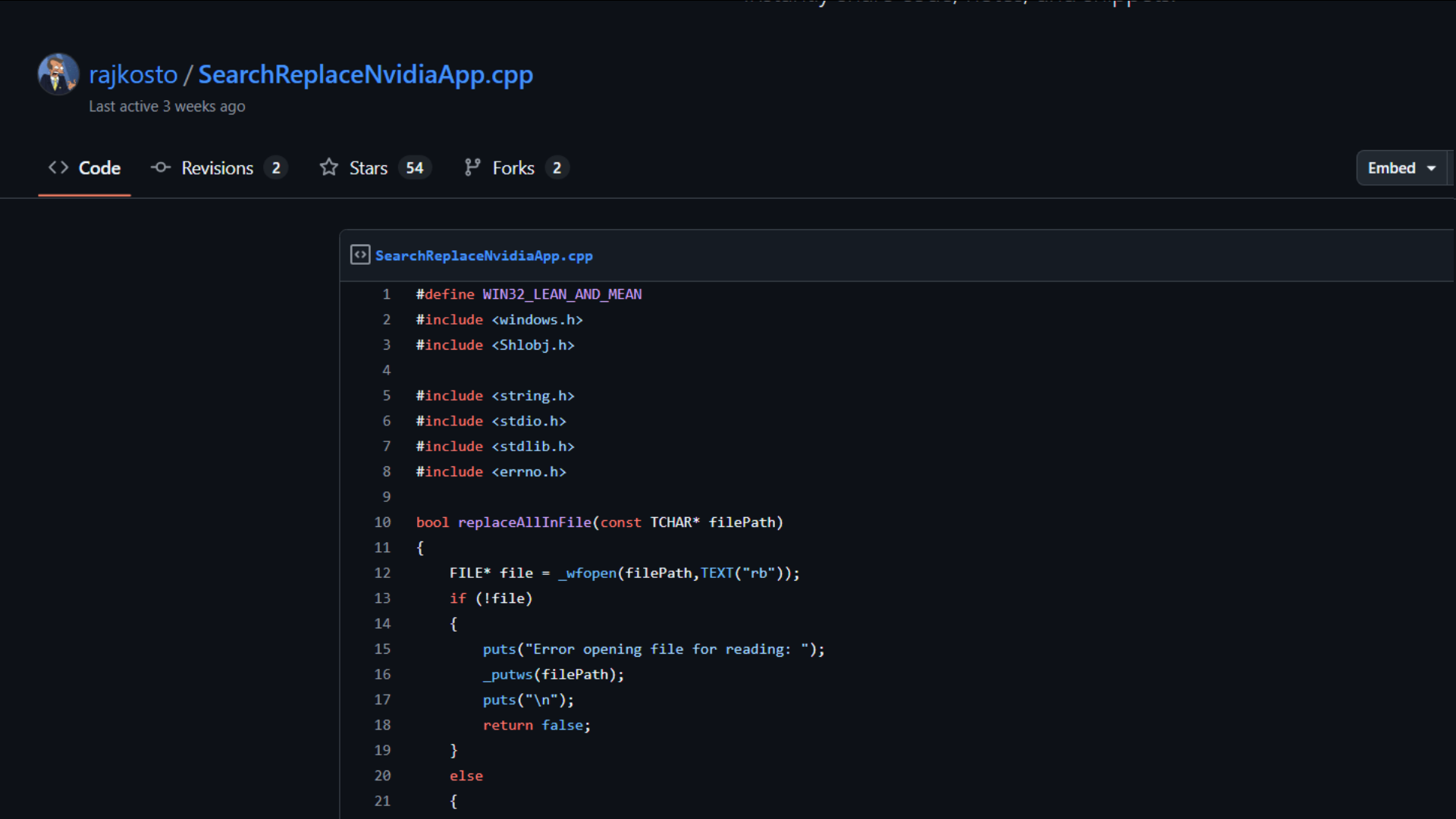Click the "Error opening file for reading" string

(x=667, y=649)
